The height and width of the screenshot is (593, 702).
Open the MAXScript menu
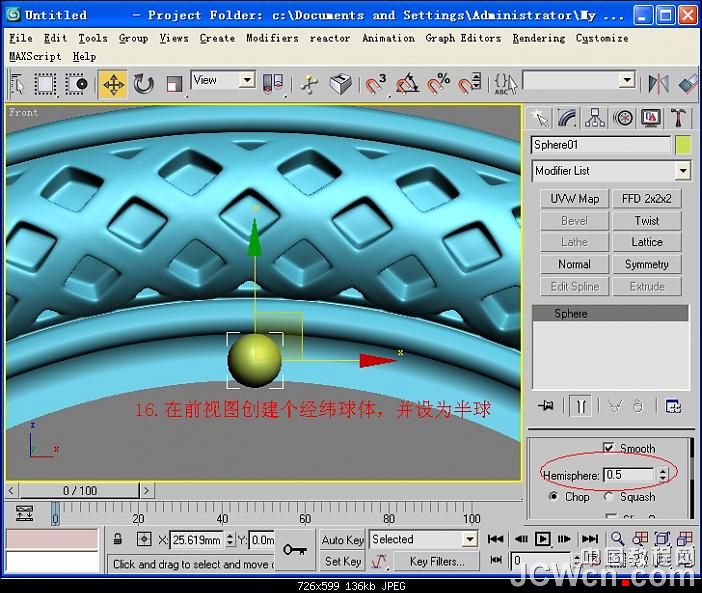tap(35, 56)
